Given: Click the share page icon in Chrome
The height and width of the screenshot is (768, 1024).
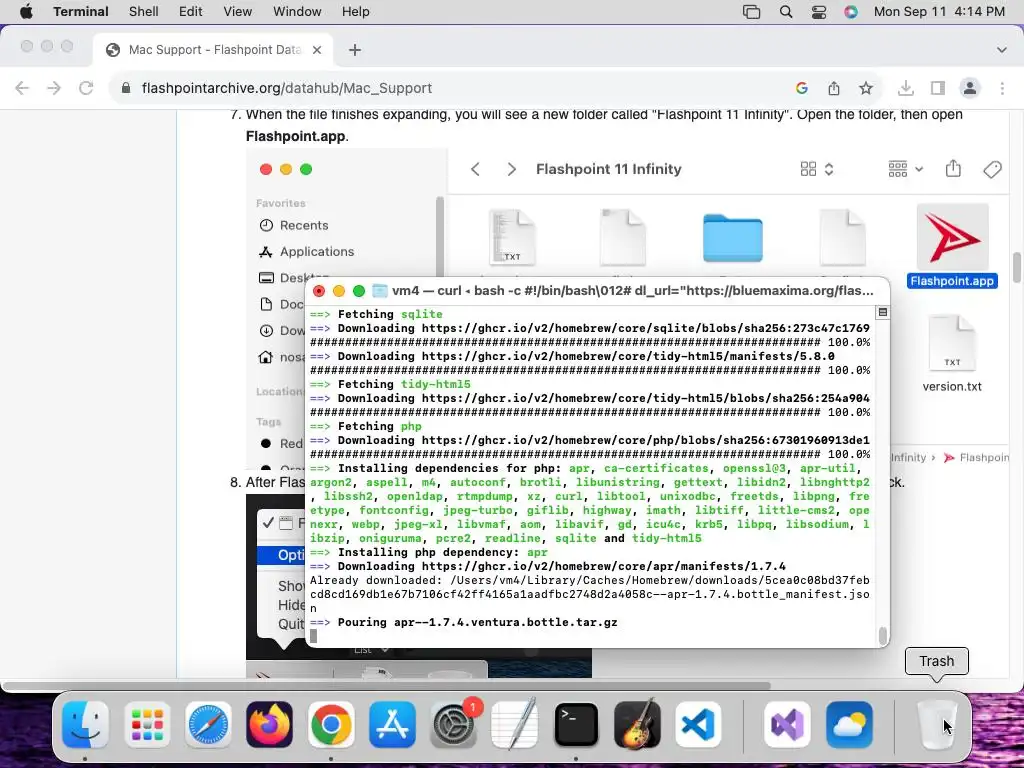Looking at the screenshot, I should pyautogui.click(x=834, y=88).
